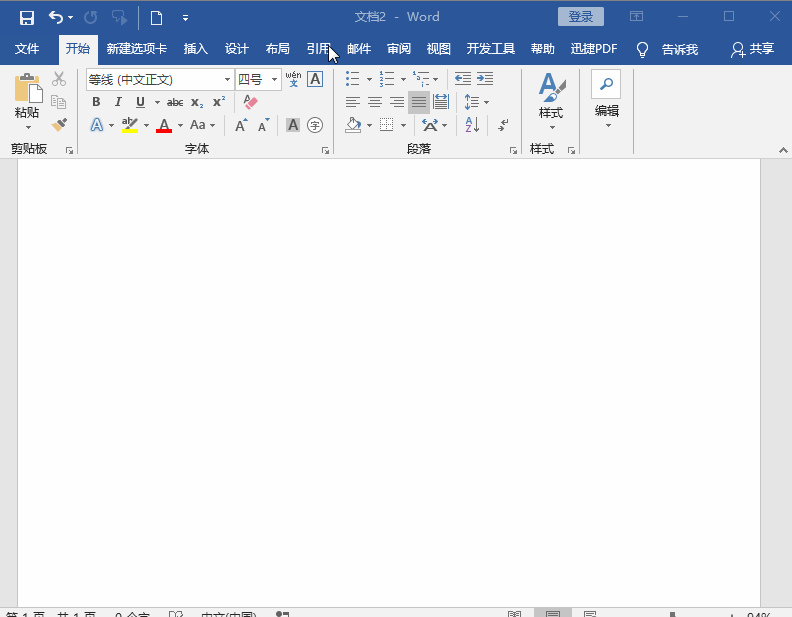This screenshot has height=617, width=792.
Task: Switch to the 视图 tab
Action: 438,49
